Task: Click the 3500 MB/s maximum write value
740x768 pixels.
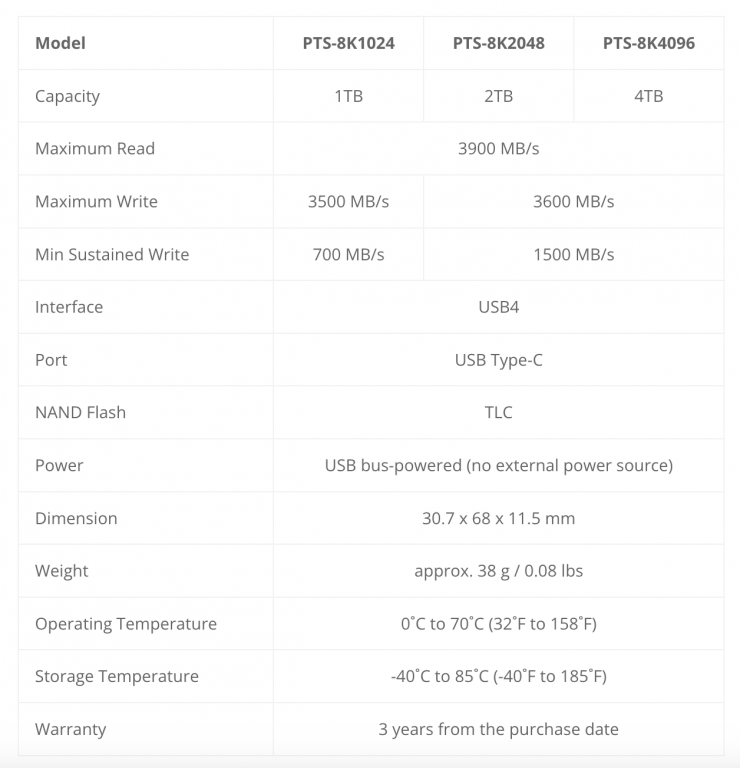Action: click(348, 201)
